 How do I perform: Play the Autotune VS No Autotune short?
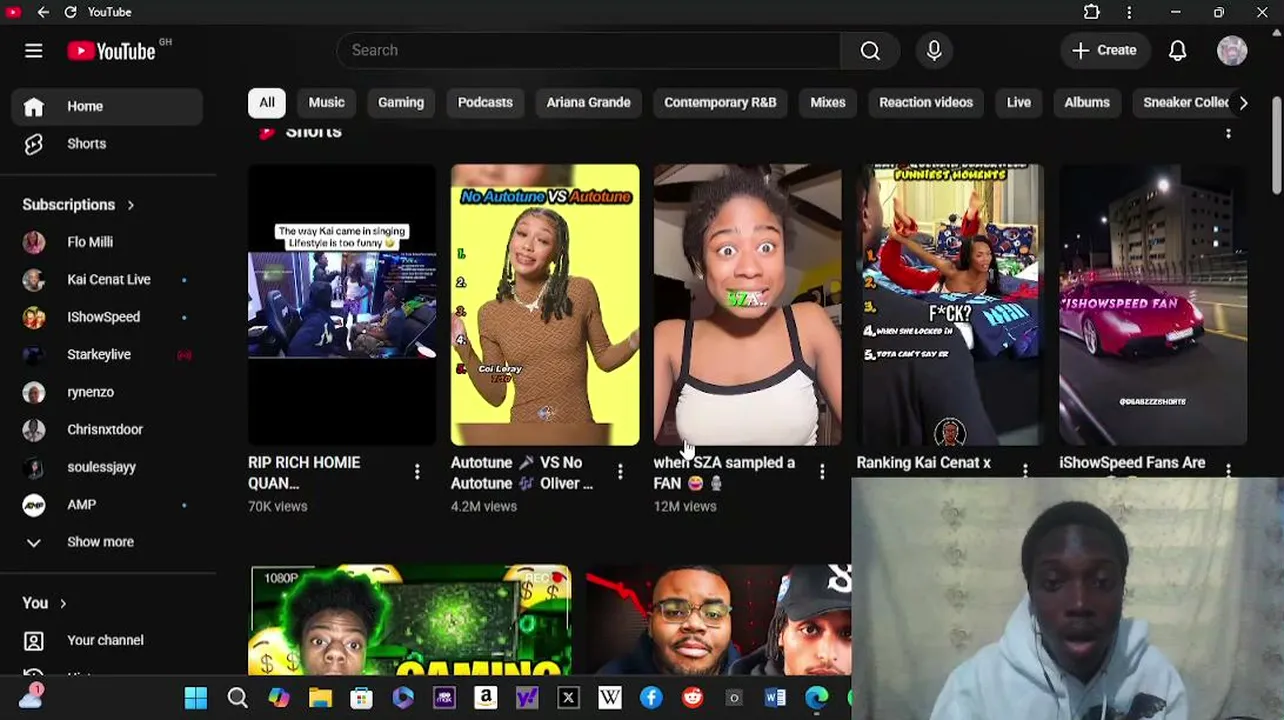545,305
